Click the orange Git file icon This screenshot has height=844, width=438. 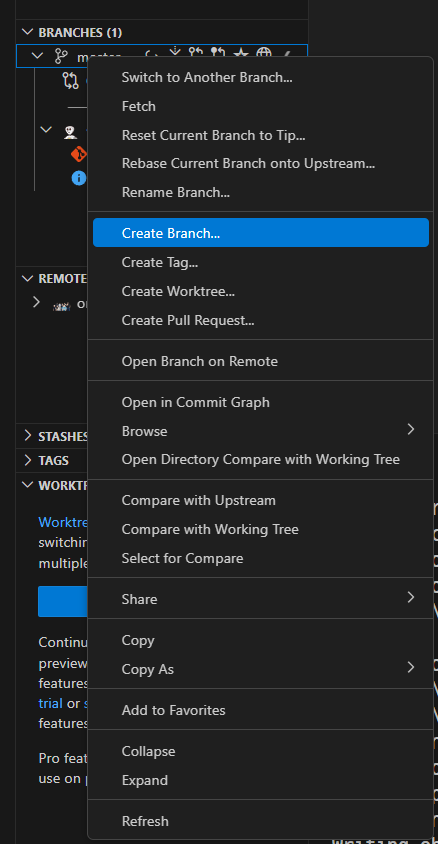(x=79, y=154)
